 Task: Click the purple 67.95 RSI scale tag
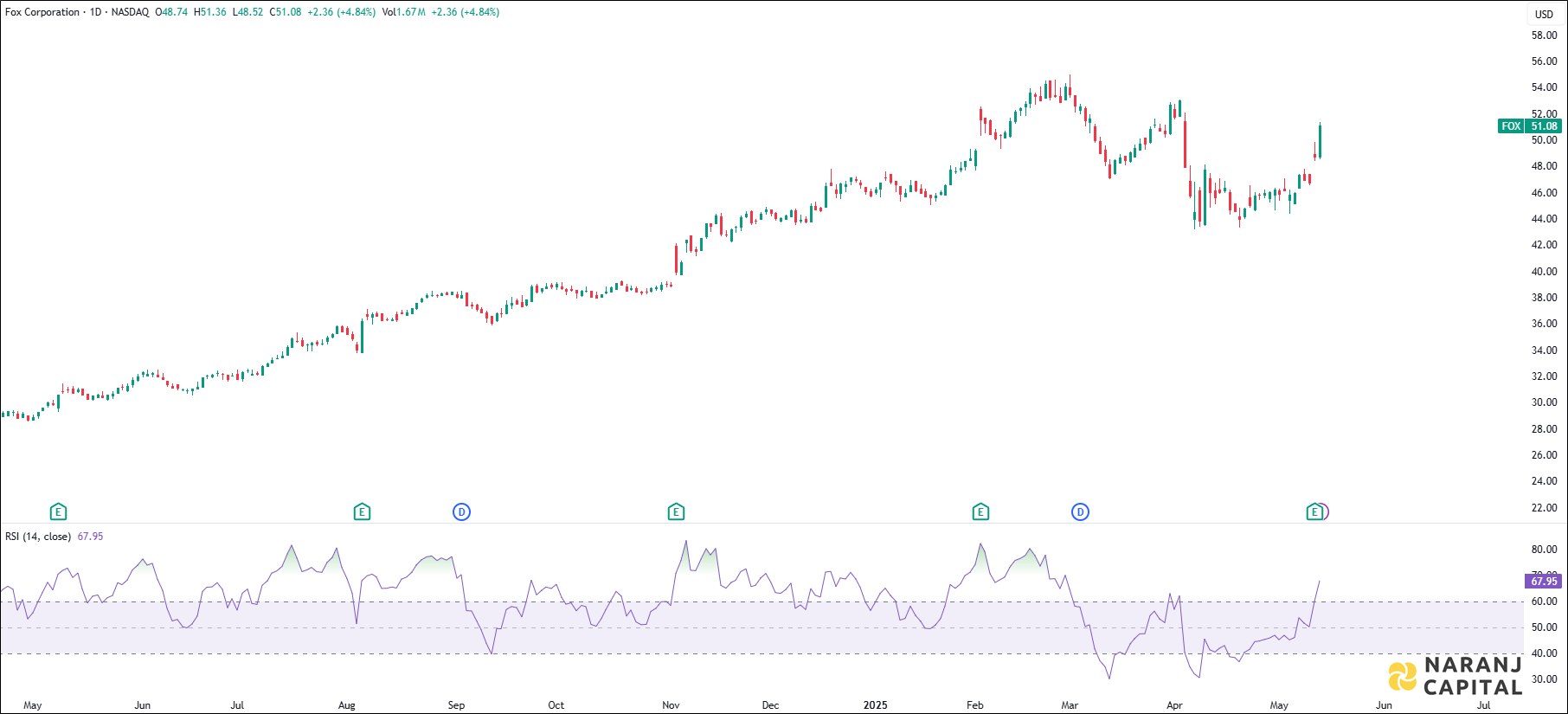[1544, 582]
